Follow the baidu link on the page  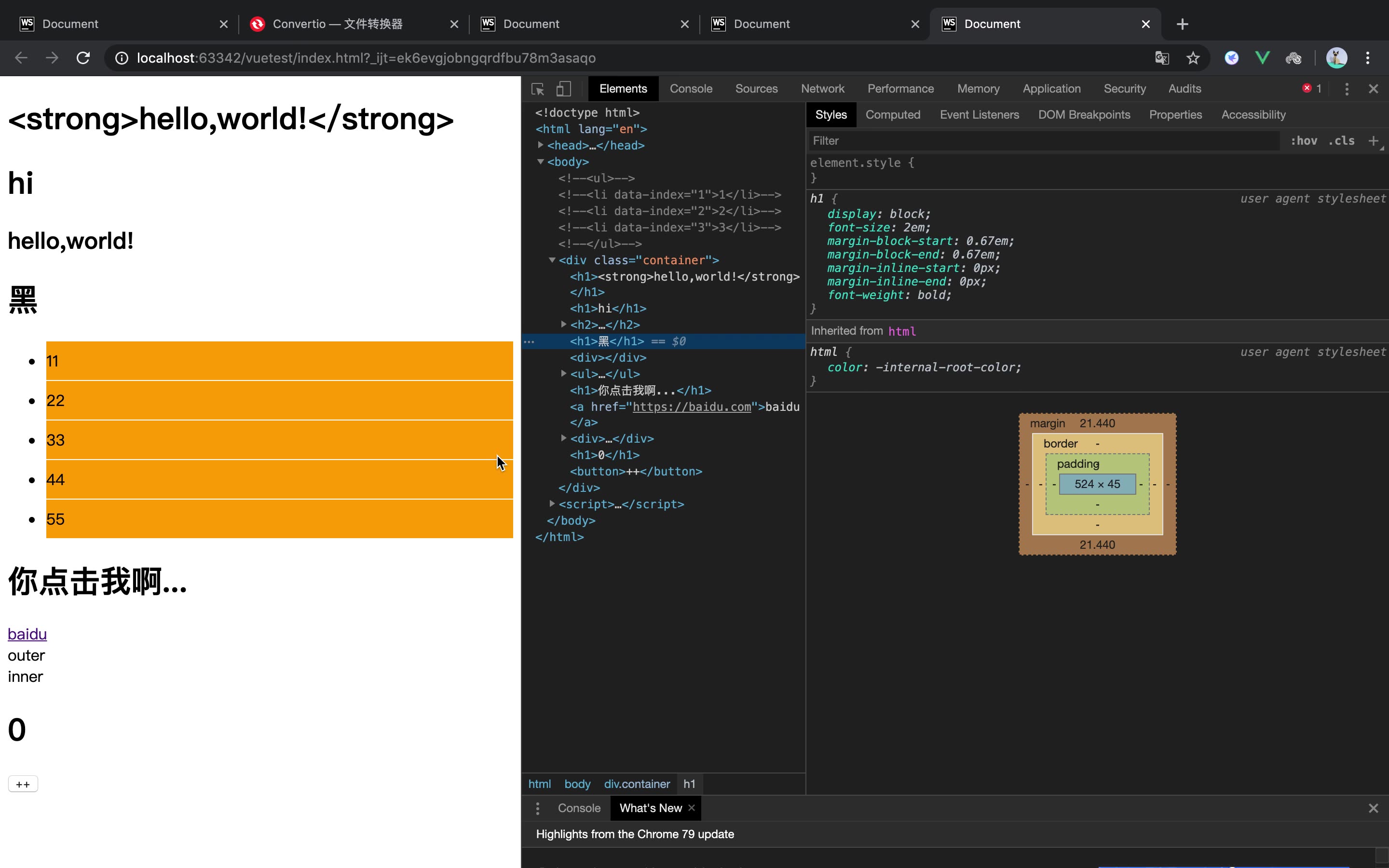(27, 634)
